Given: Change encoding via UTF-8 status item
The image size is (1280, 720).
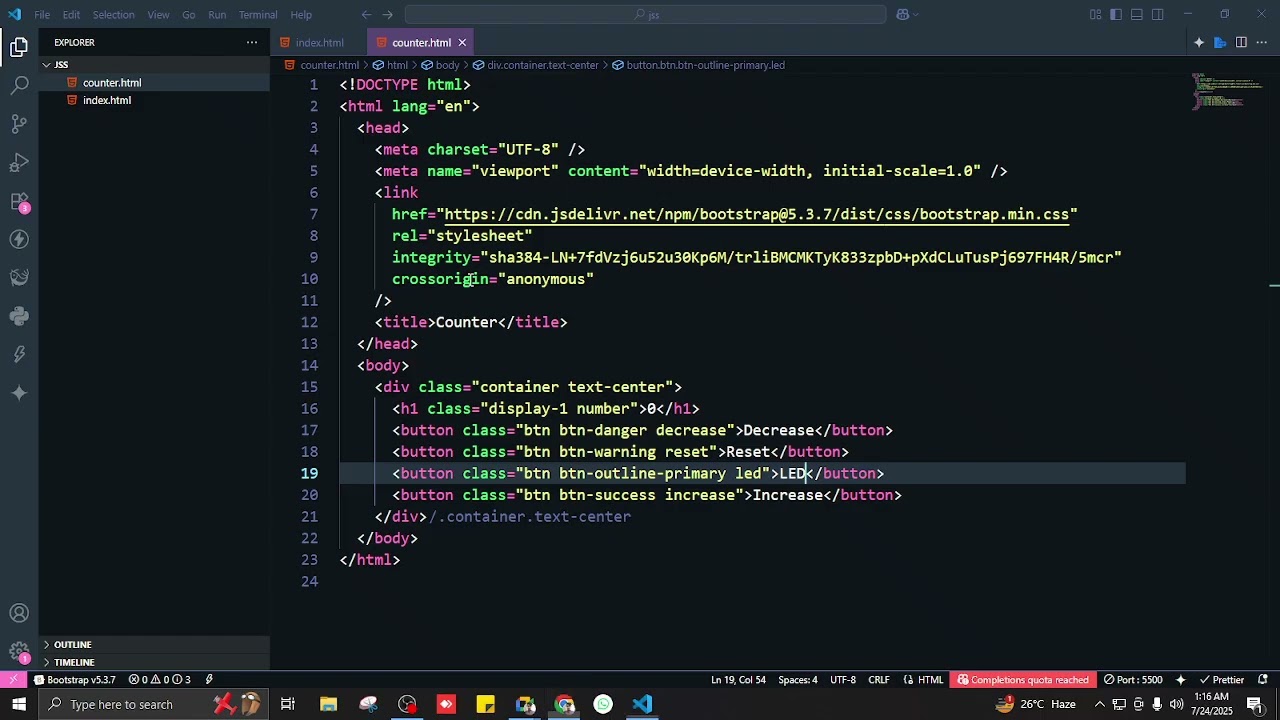Looking at the screenshot, I should [x=843, y=680].
